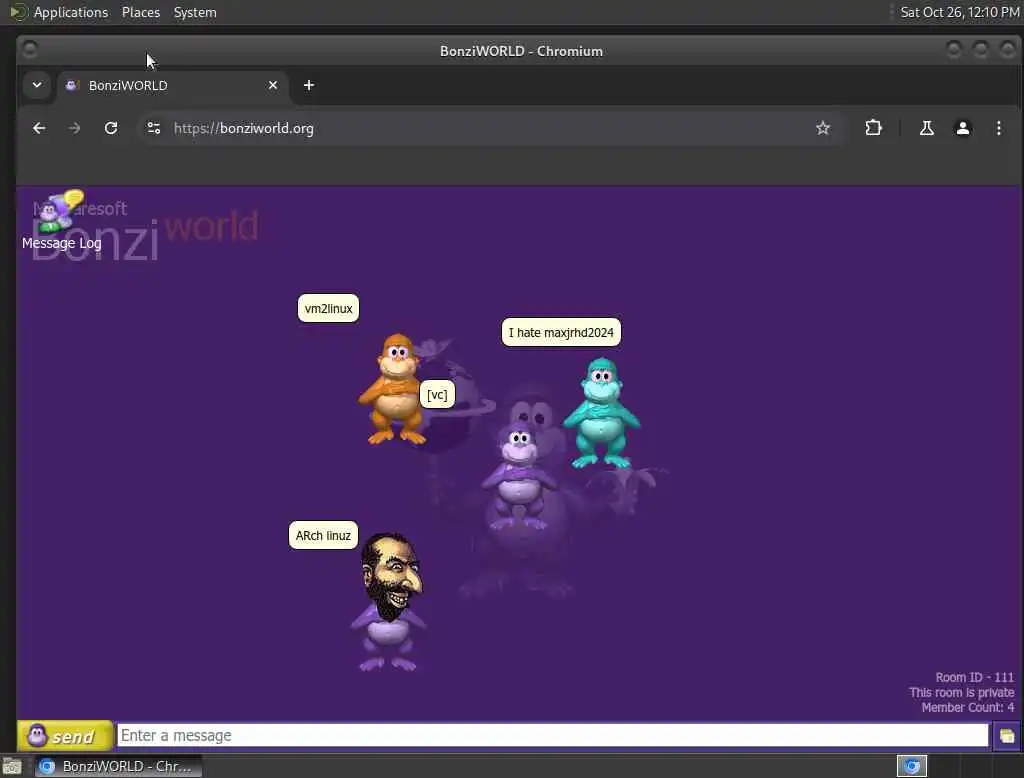Click 'This room is private' text
This screenshot has height=778, width=1024.
pyautogui.click(x=961, y=692)
